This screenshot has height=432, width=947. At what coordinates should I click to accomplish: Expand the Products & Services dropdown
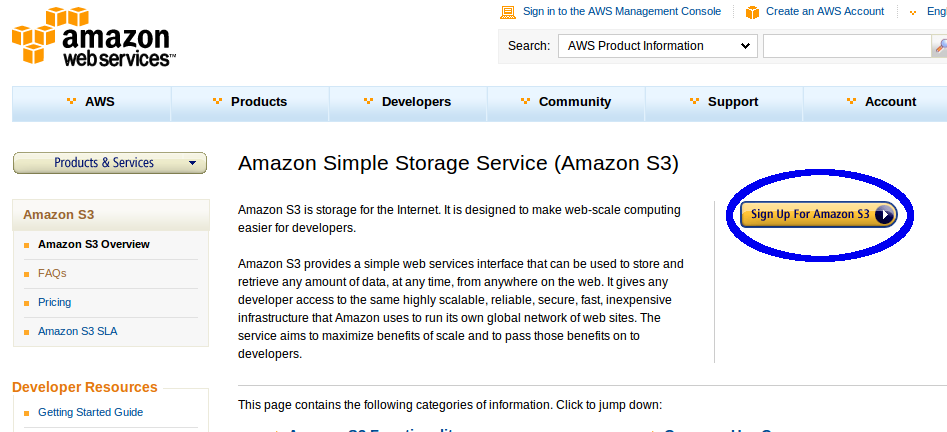(109, 163)
